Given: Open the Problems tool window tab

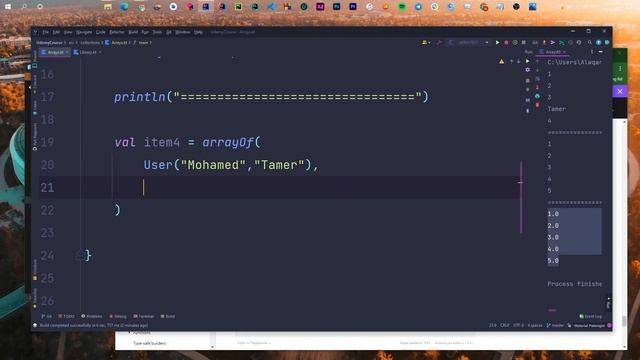Looking at the screenshot, I should point(92,316).
